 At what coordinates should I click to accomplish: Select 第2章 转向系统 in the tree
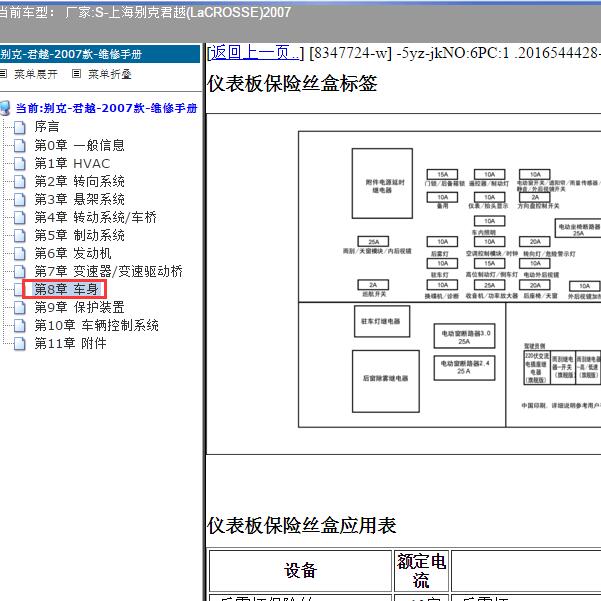point(79,181)
